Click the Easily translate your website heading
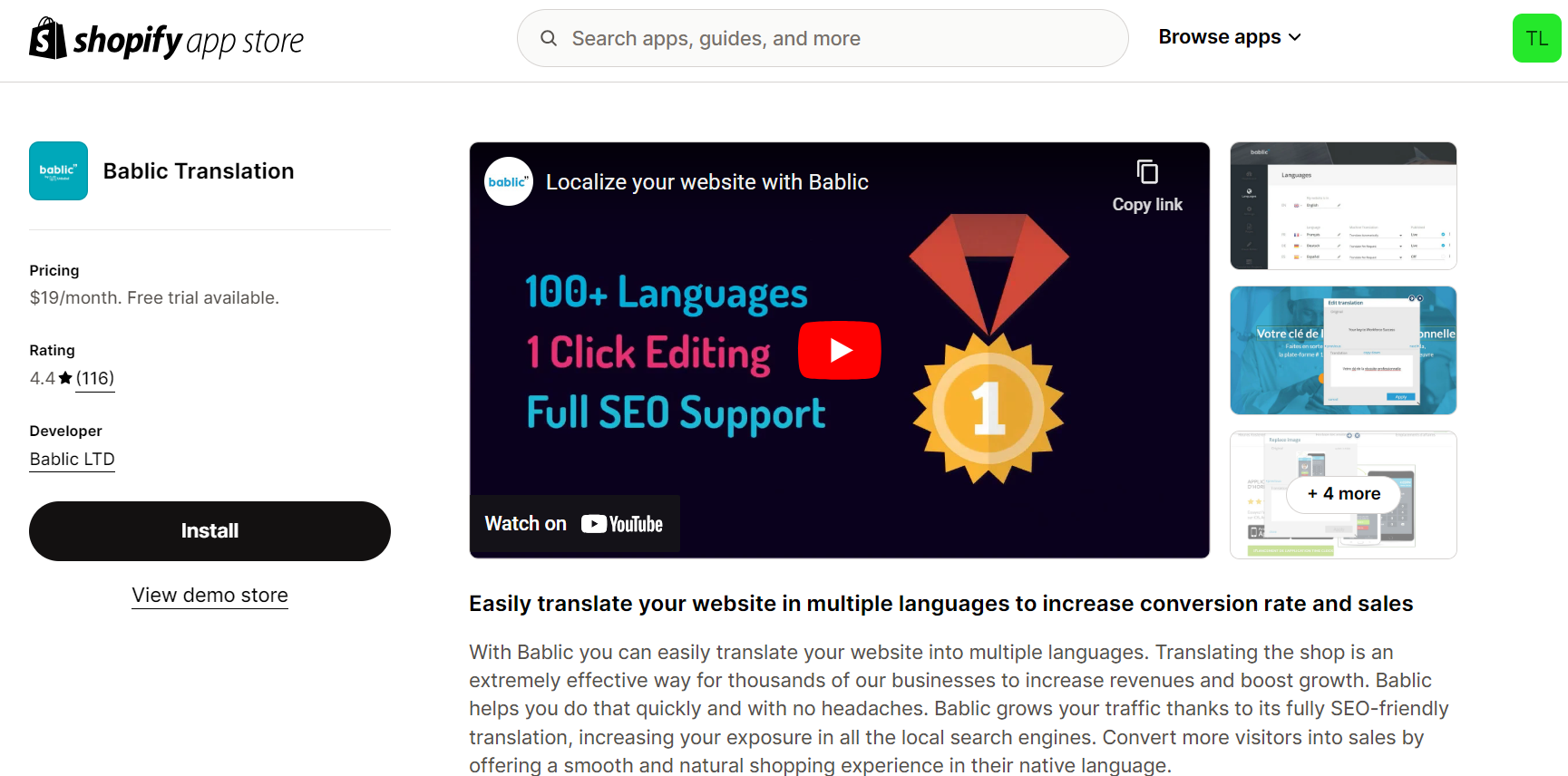 [940, 604]
